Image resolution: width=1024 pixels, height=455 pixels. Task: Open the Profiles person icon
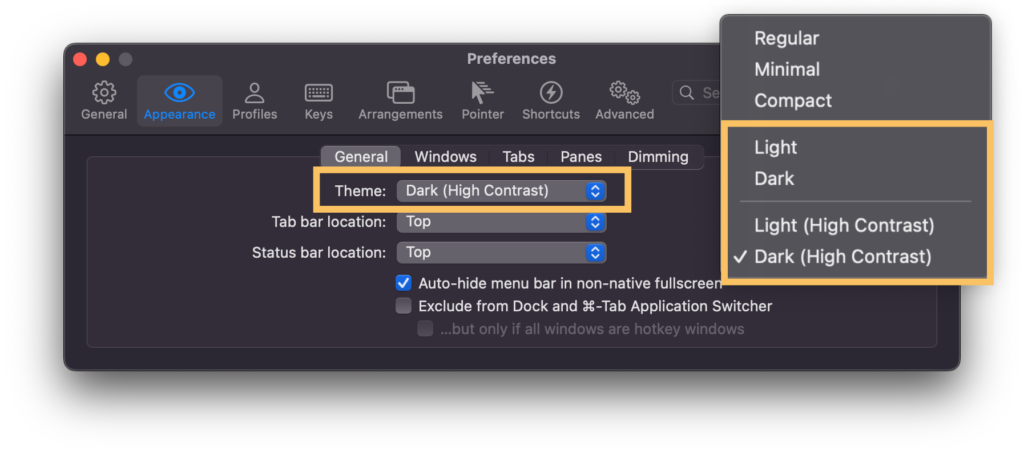point(254,93)
